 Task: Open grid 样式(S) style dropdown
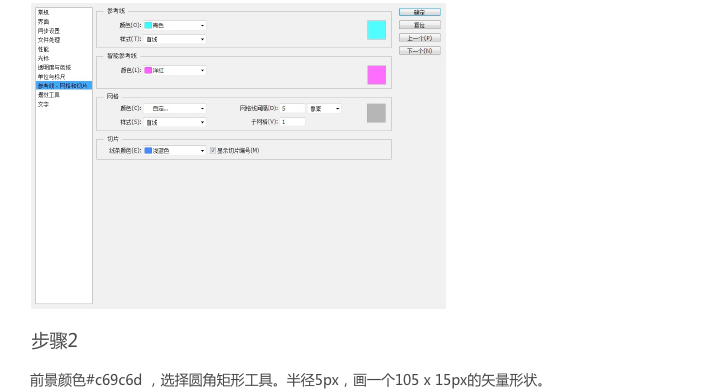[174, 122]
